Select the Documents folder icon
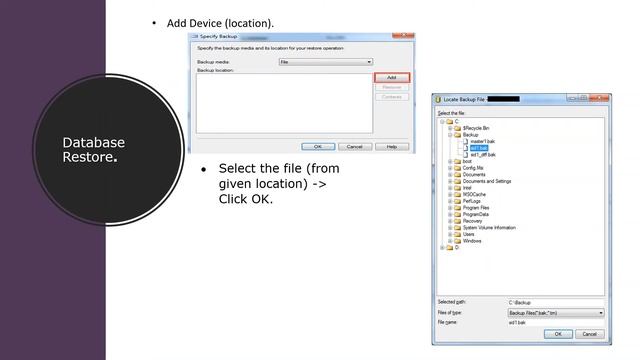640x360 pixels. point(458,175)
